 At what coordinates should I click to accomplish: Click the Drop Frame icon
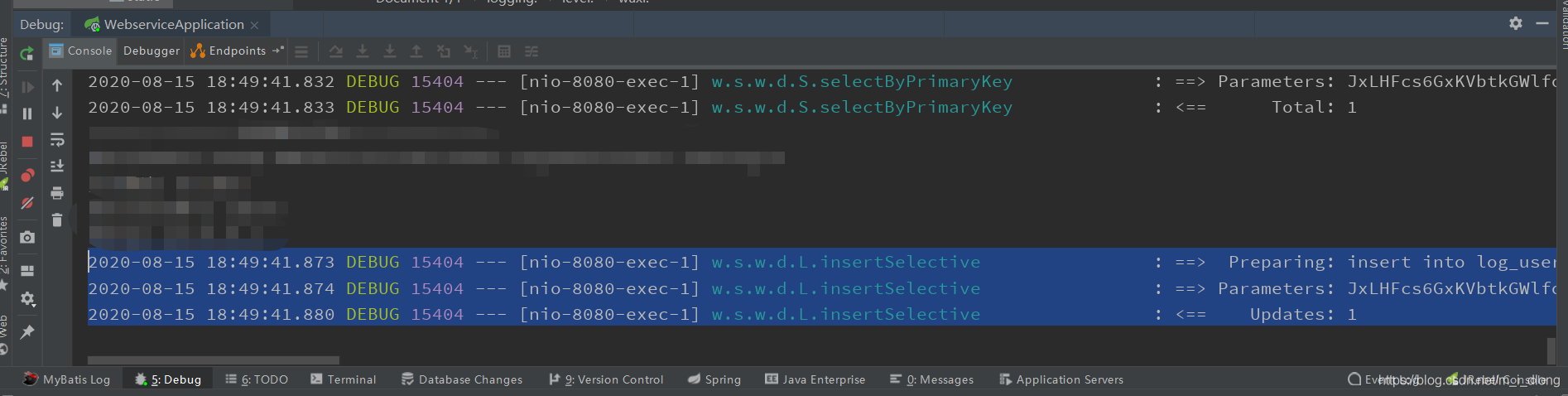pyautogui.click(x=444, y=51)
